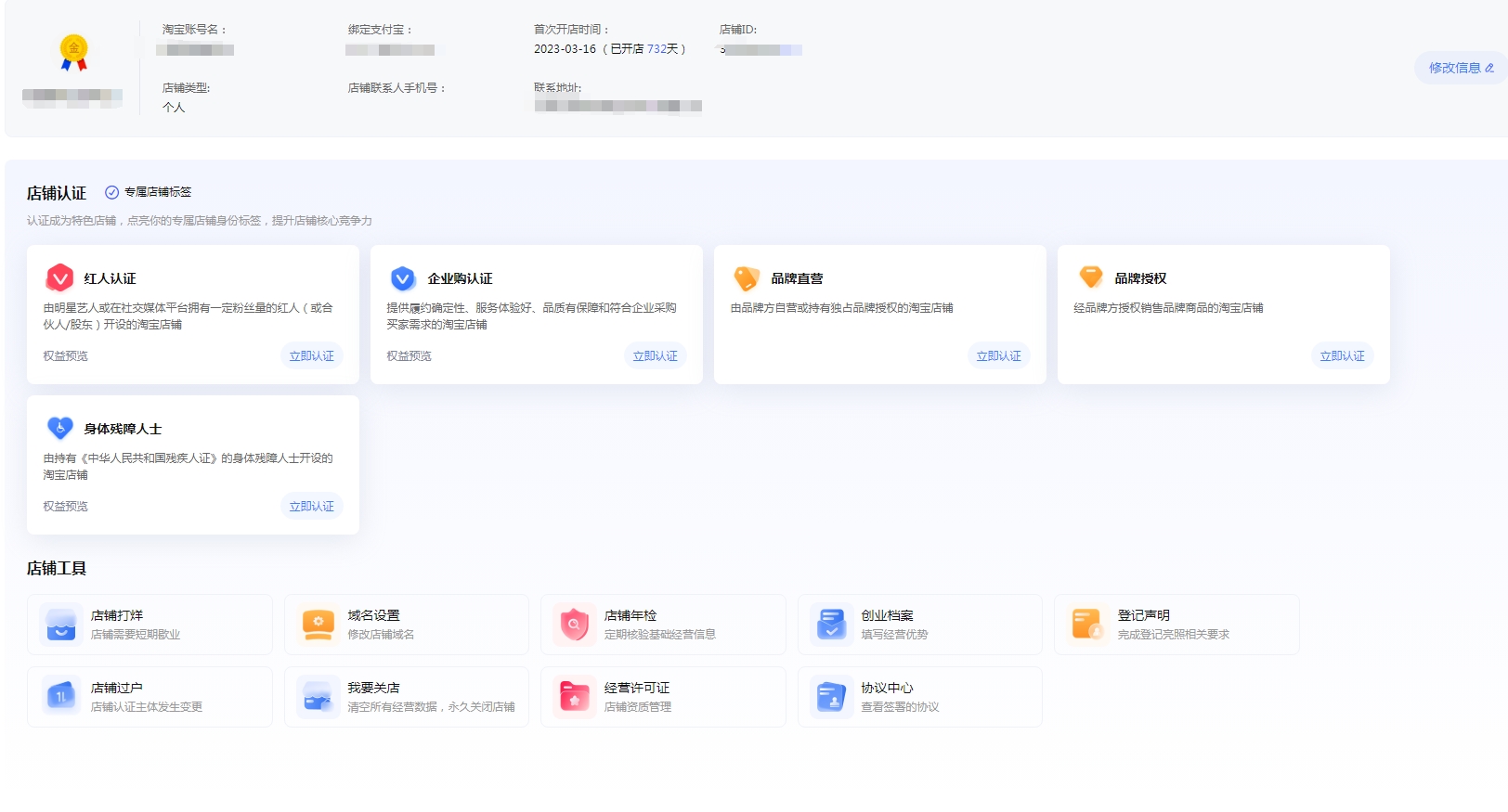1508x812 pixels.
Task: Click the 红人认证 red shield icon
Action: pyautogui.click(x=59, y=277)
